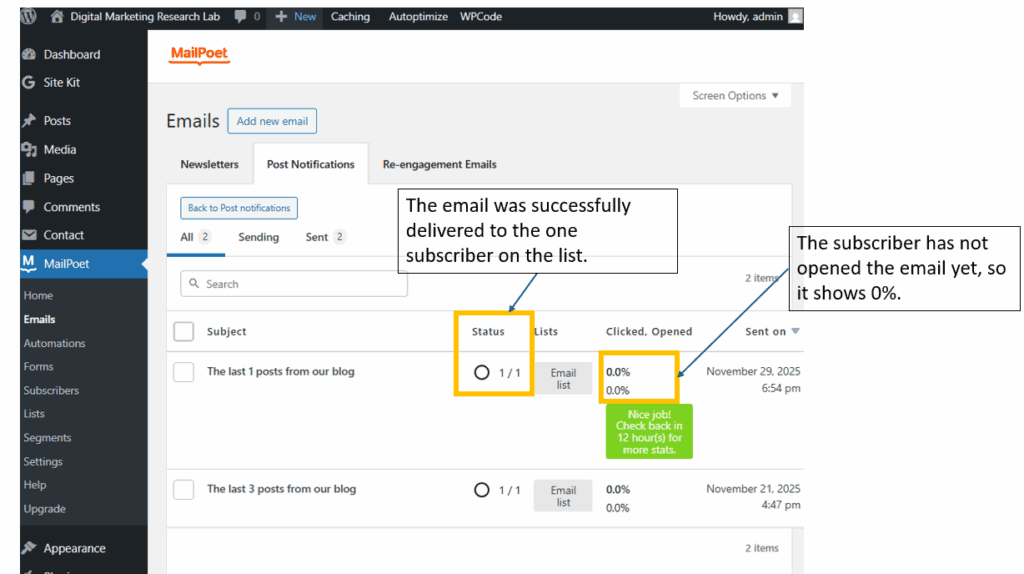Viewport: 1024px width, 574px height.
Task: Click the Site Kit Google icon
Action: (29, 83)
